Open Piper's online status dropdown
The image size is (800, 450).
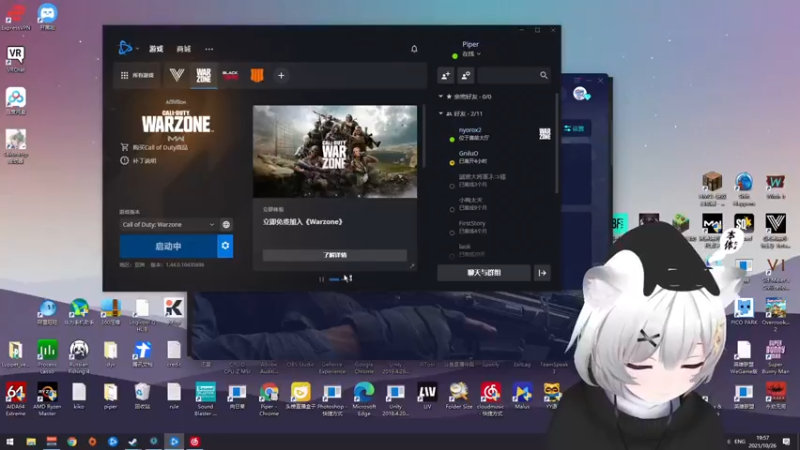pos(471,54)
